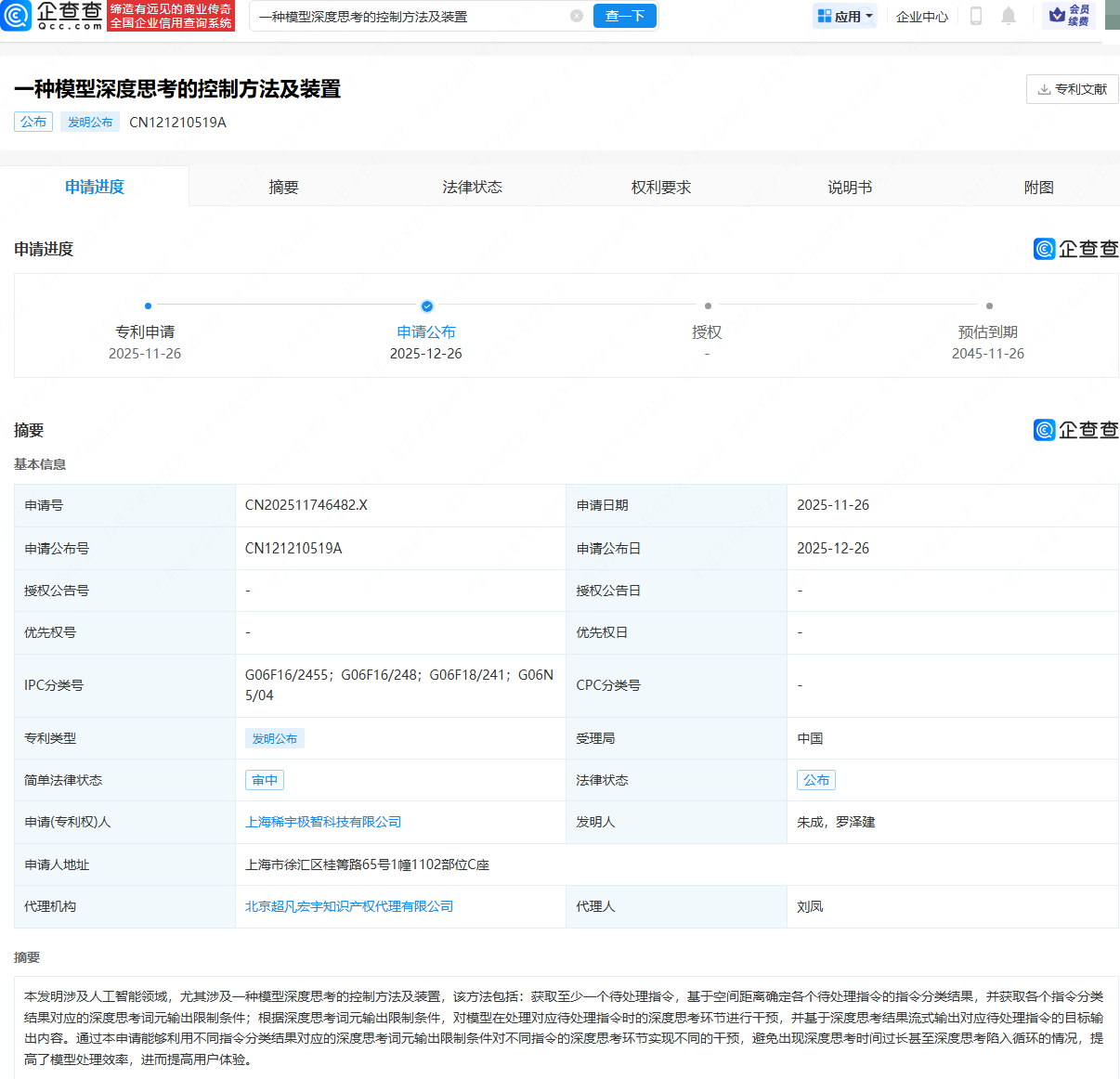Click the Qcc.com logo icon
Viewport: 1120px width, 1079px height.
tap(17, 16)
